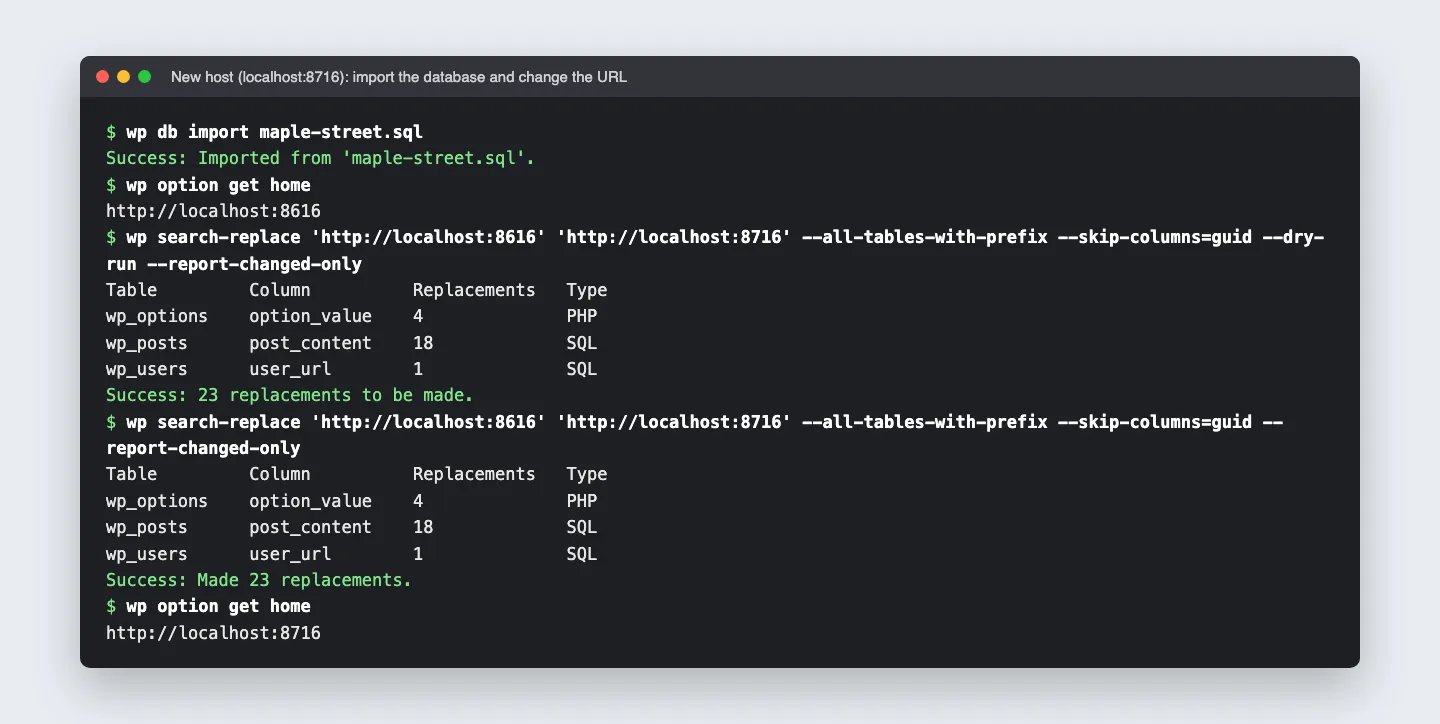Click "wp_options" in the dry-run results table
1440x724 pixels.
coord(157,316)
